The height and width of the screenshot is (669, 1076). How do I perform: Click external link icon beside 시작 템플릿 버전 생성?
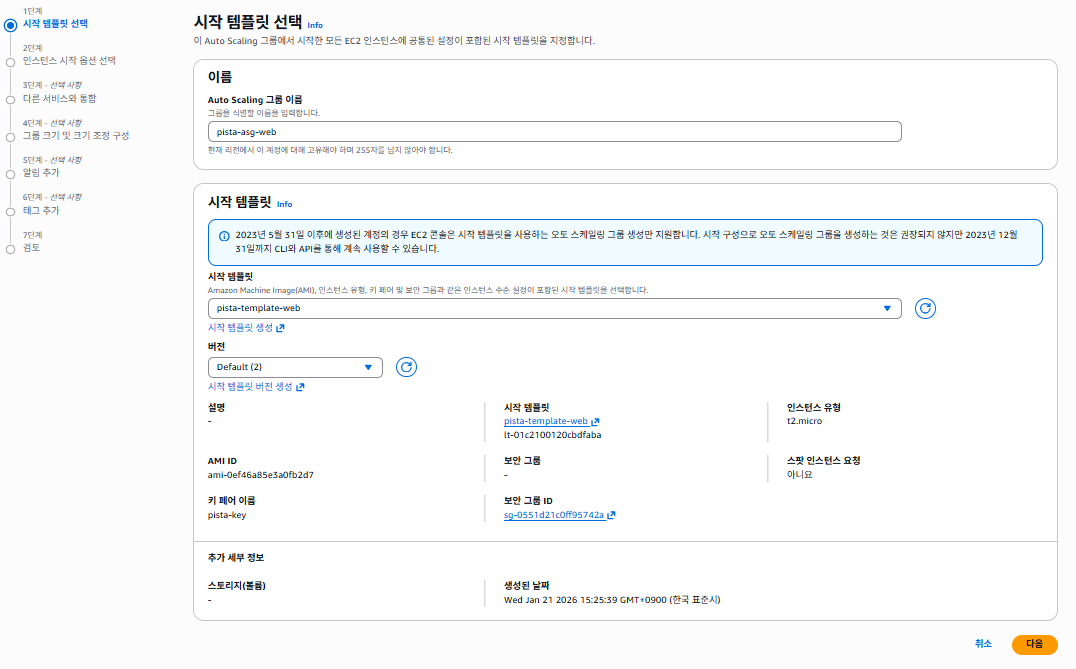(x=300, y=387)
